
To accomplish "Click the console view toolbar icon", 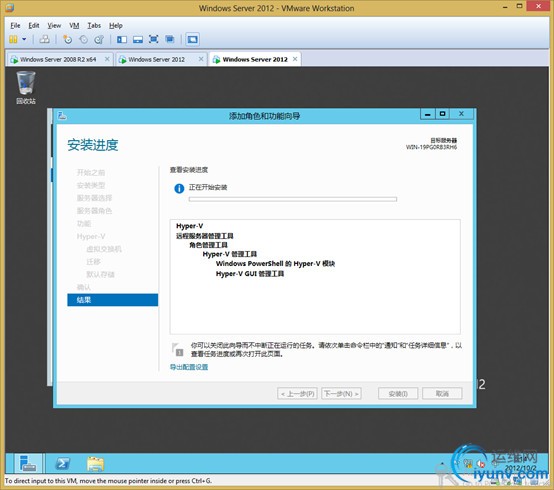I will (x=193, y=39).
